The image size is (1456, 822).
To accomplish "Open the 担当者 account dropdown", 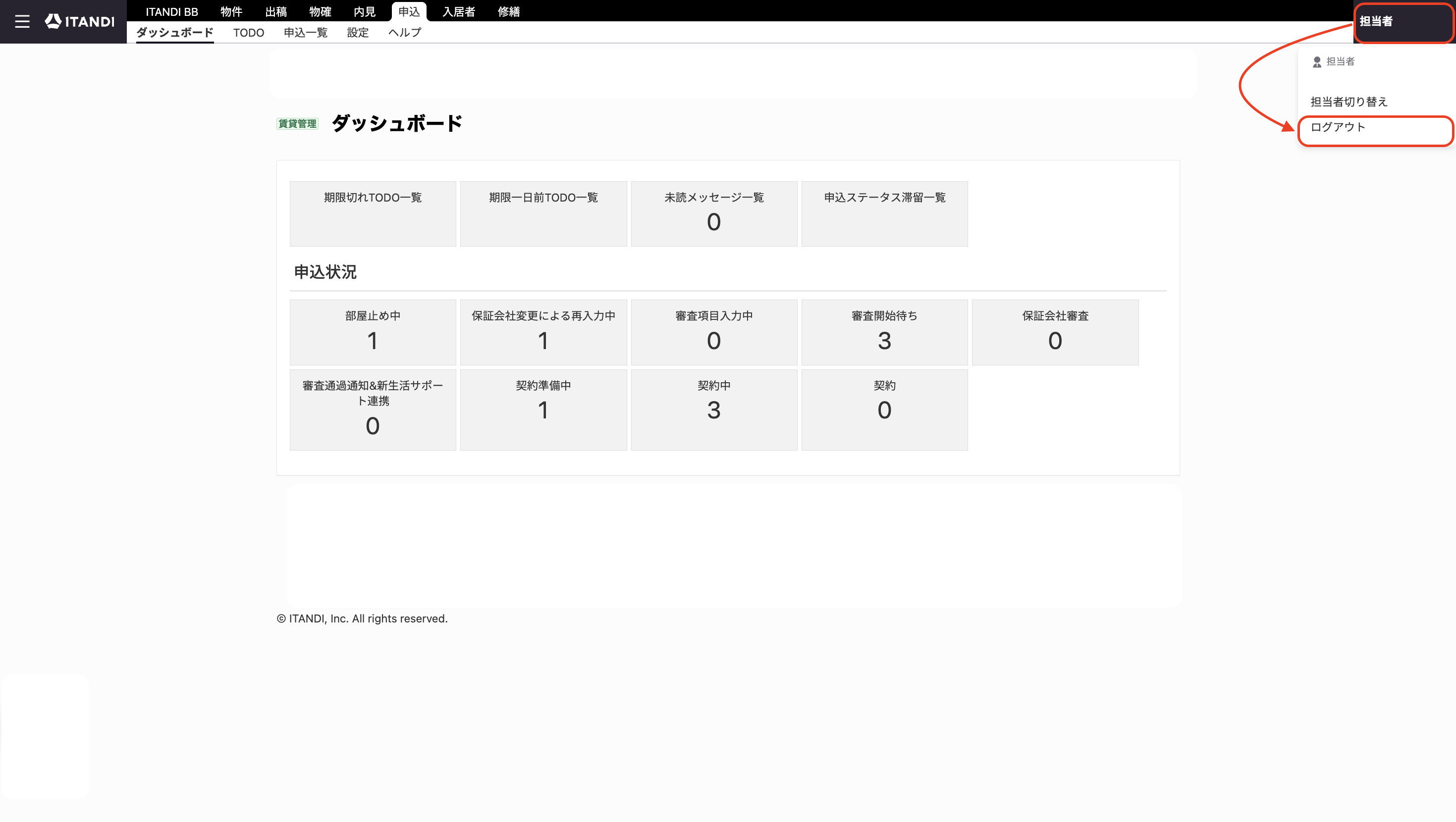I will (1403, 21).
